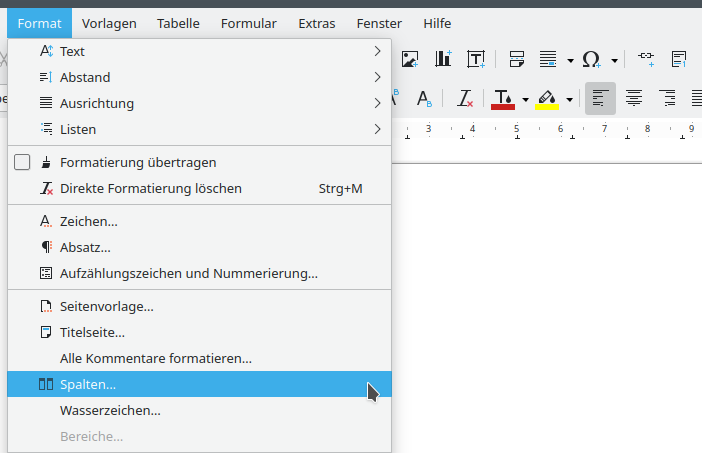Open the highlighting color dropdown arrow

[569, 99]
